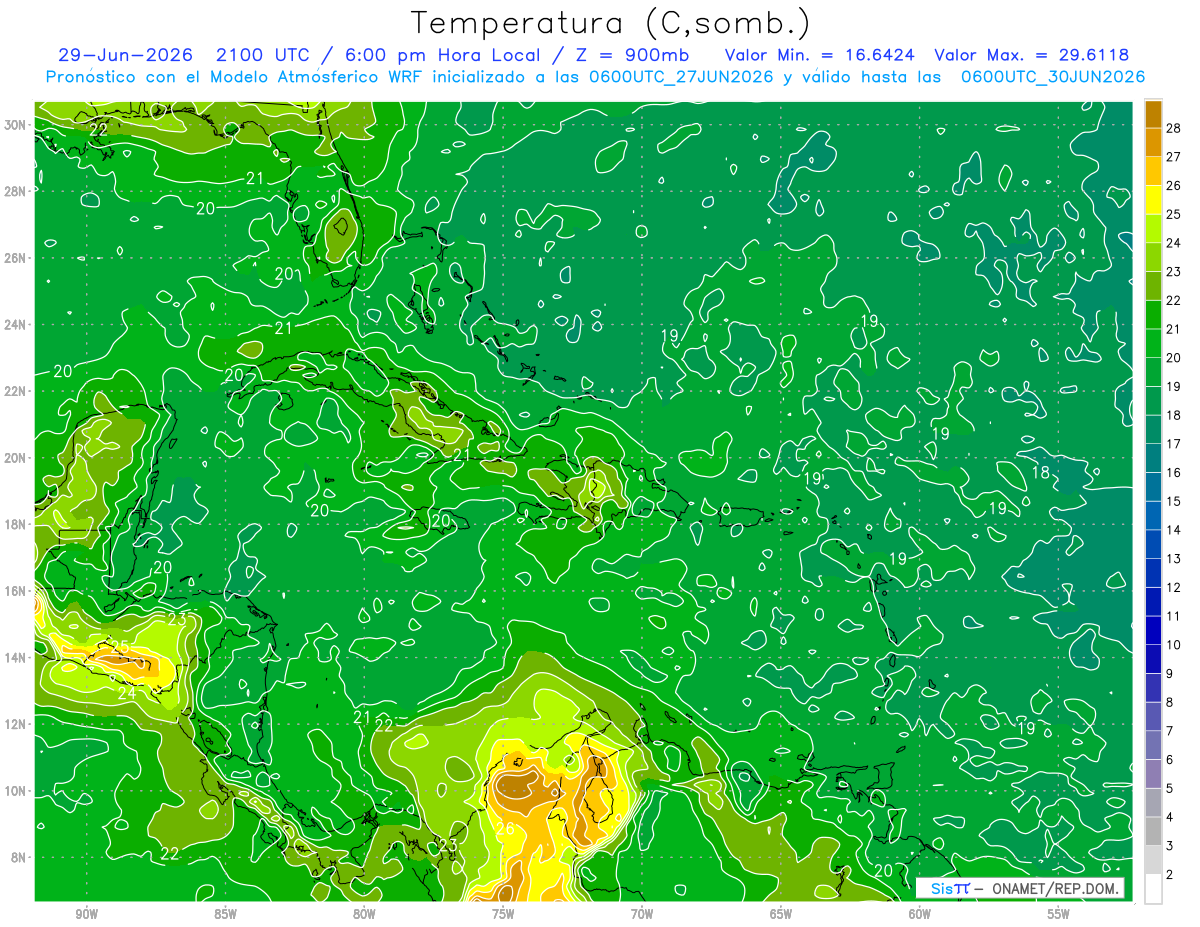Click the 10 label on the color scale

[x=1174, y=644]
